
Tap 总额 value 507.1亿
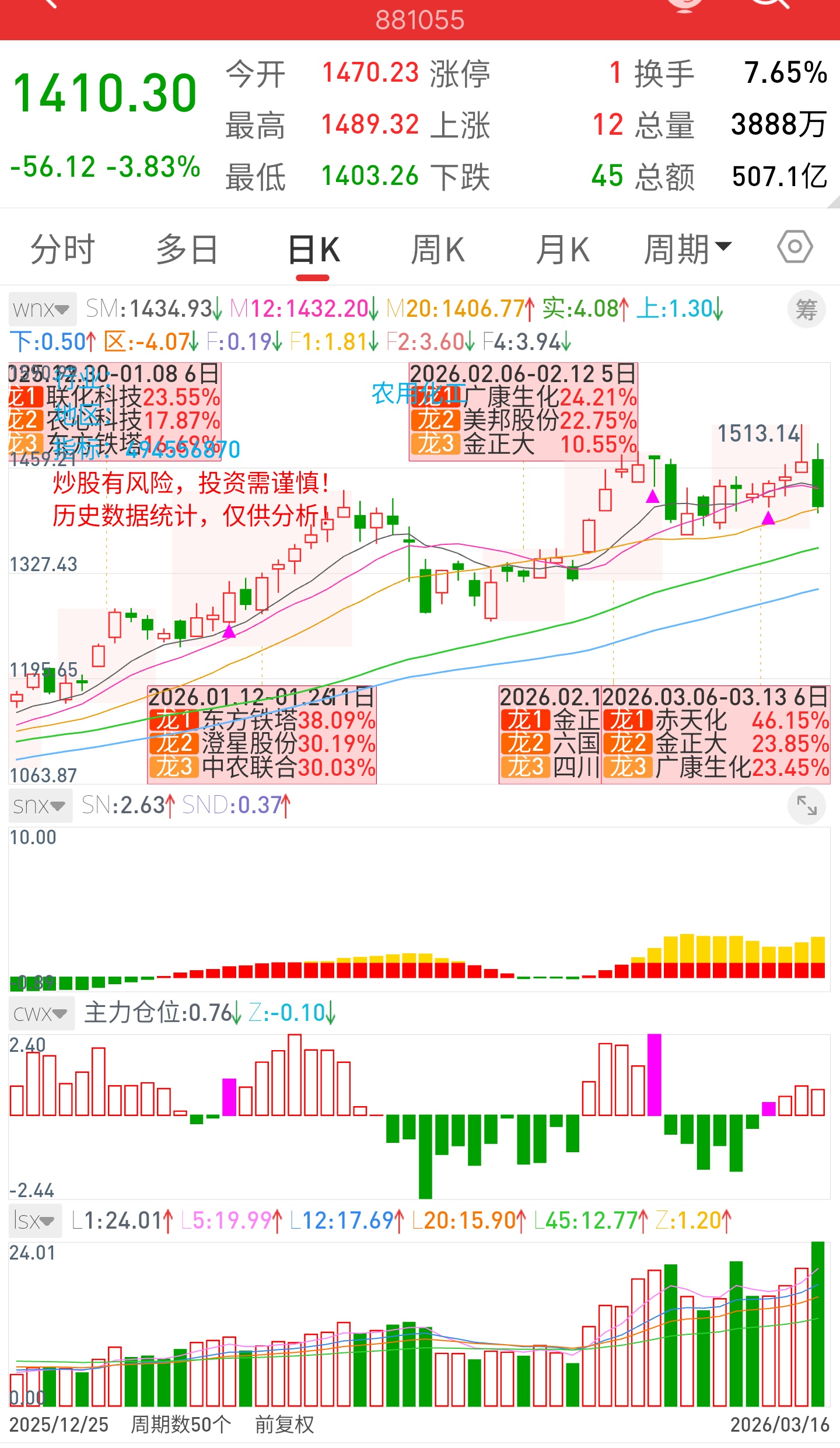click(780, 176)
